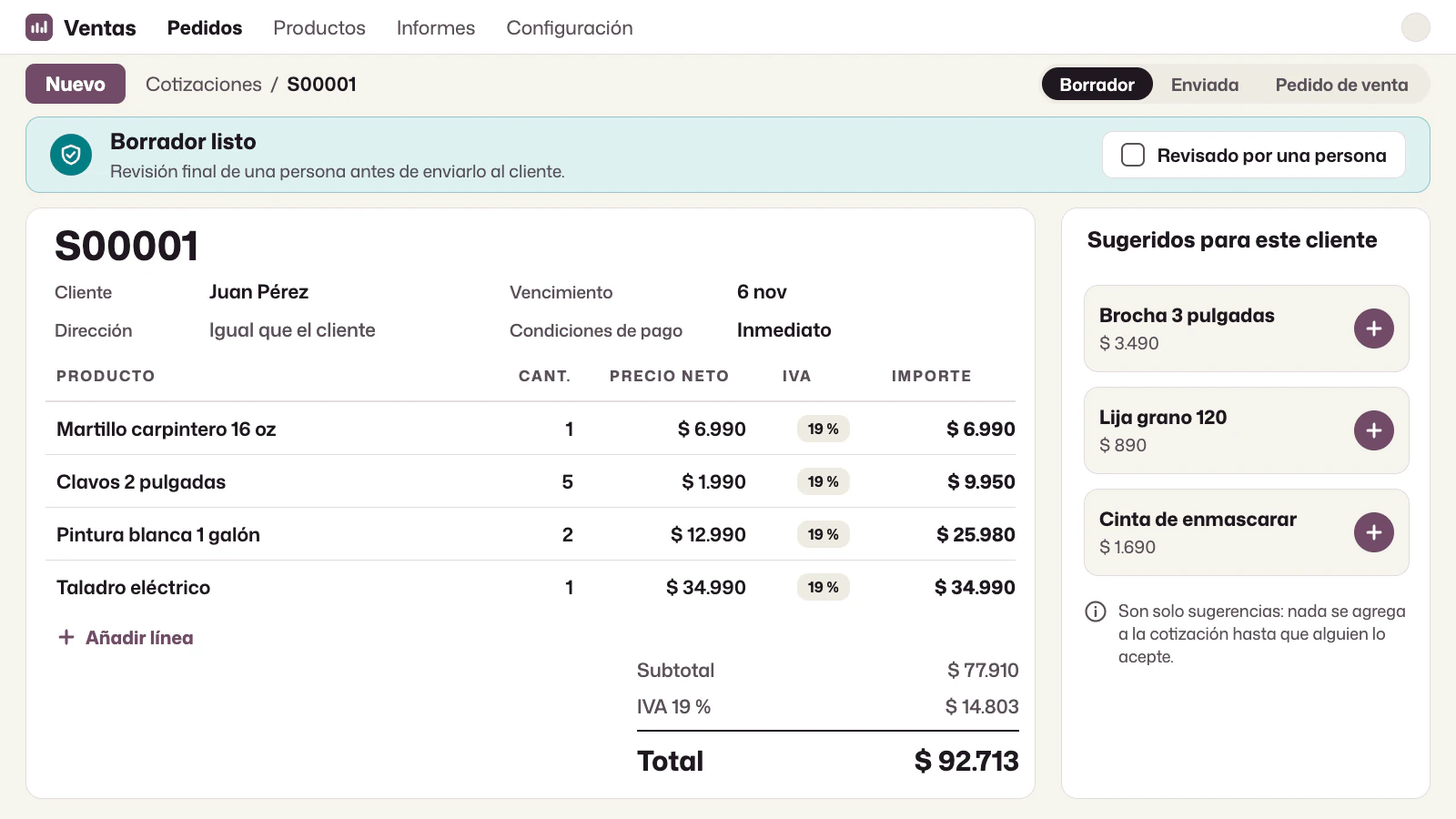Image resolution: width=1456 pixels, height=819 pixels.
Task: Click the Nuevo button
Action: click(x=76, y=84)
